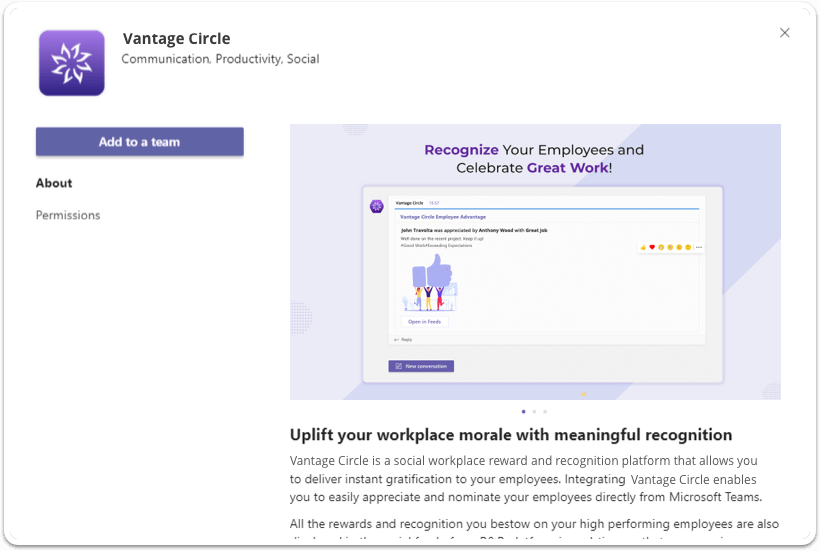Go to the third carousel slide dot
The width and height of the screenshot is (820, 551).
pyautogui.click(x=545, y=411)
